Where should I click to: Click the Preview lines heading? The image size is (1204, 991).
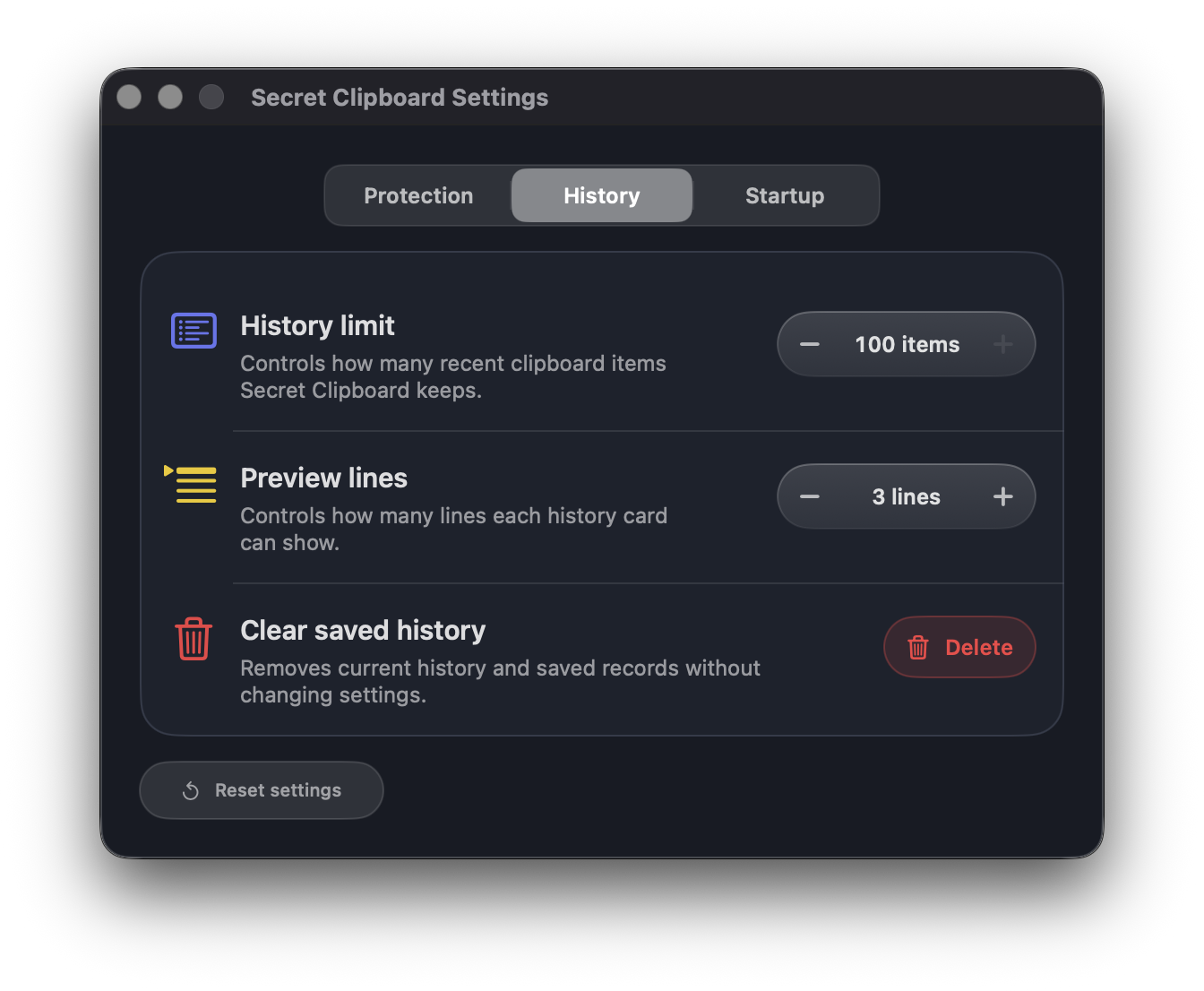click(323, 478)
